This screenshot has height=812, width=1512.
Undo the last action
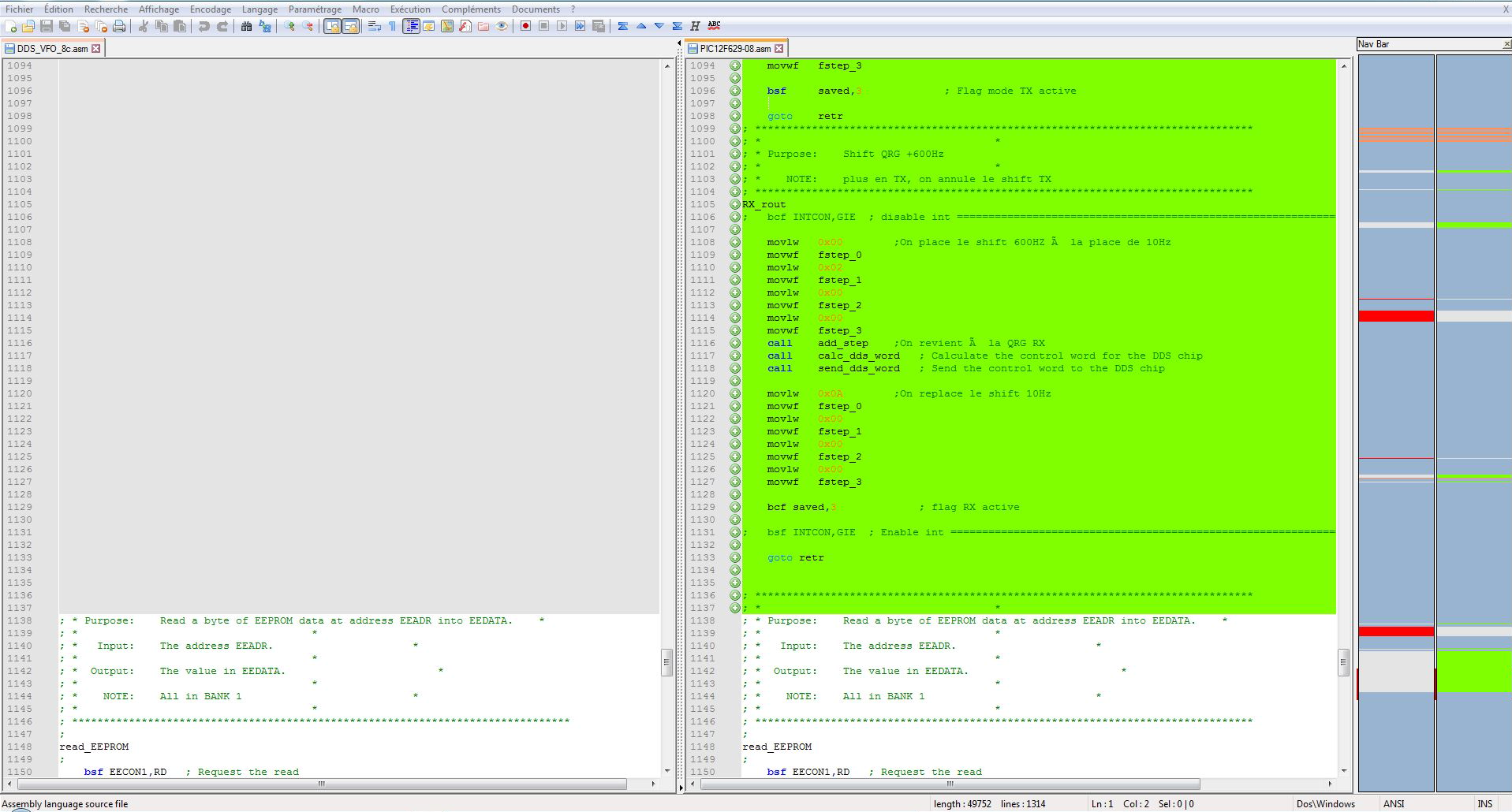tap(204, 27)
